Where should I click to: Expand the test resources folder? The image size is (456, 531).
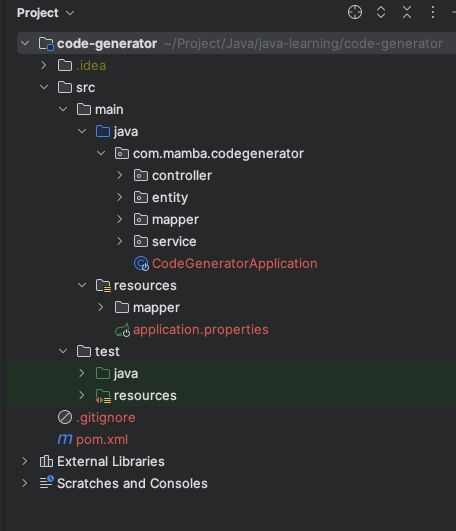pyautogui.click(x=82, y=395)
